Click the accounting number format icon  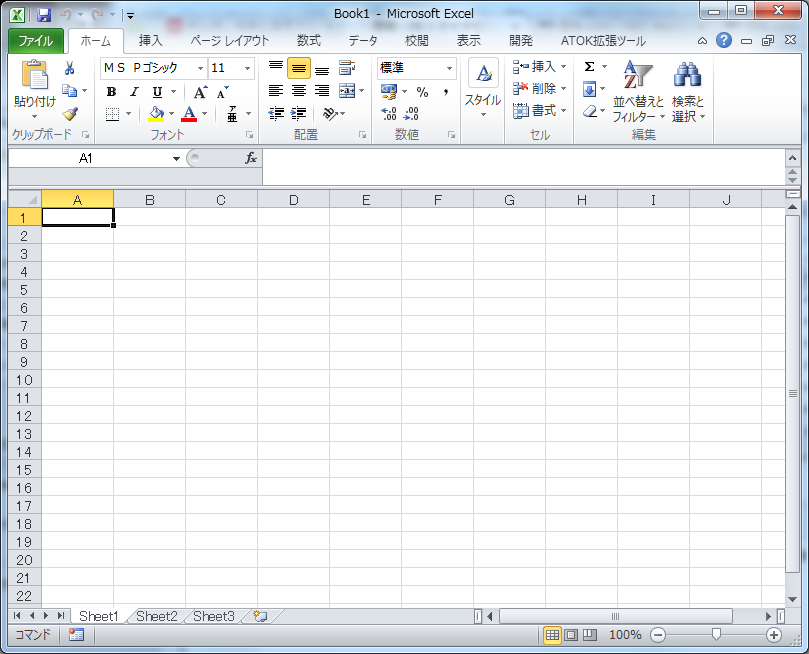click(389, 92)
